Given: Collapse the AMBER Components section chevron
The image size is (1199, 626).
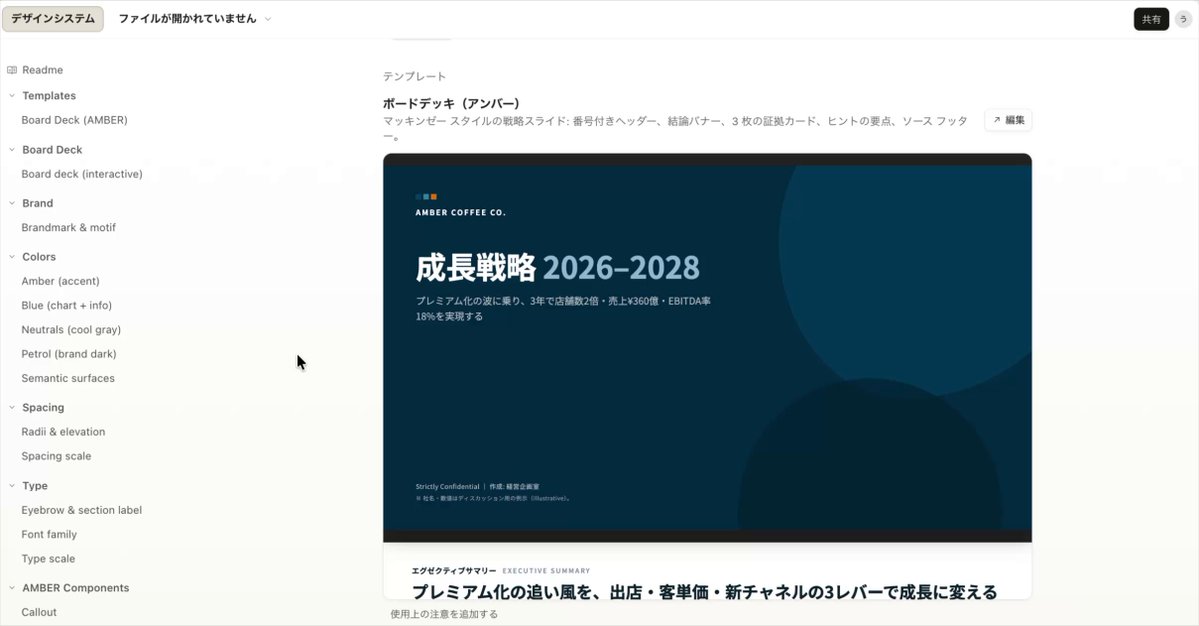Looking at the screenshot, I should point(11,588).
